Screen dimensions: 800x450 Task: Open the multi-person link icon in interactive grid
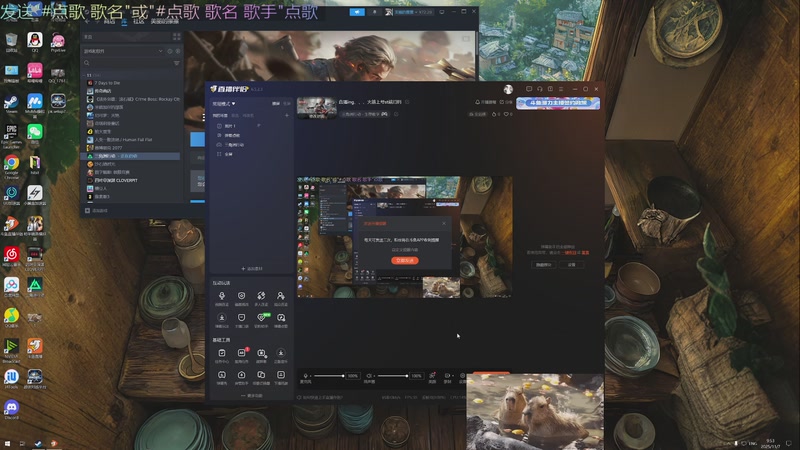click(261, 295)
